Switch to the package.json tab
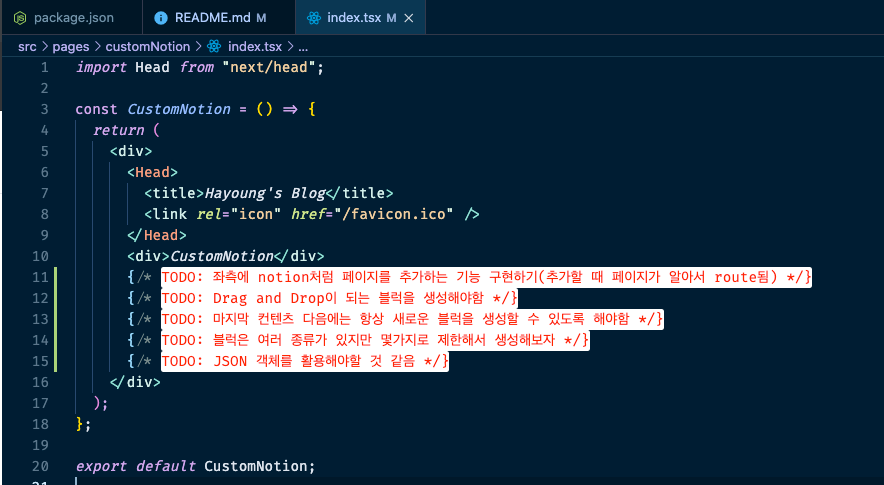This screenshot has height=485, width=884. pyautogui.click(x=71, y=17)
